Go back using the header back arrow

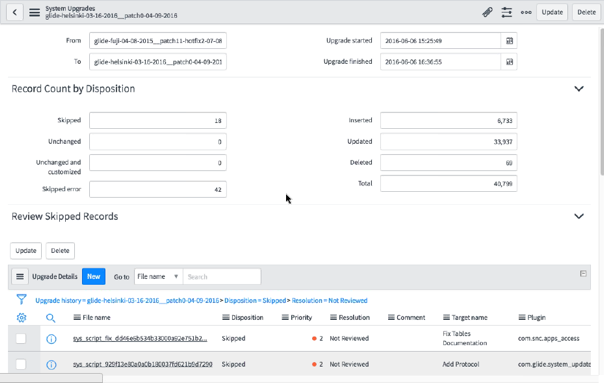pyautogui.click(x=15, y=12)
